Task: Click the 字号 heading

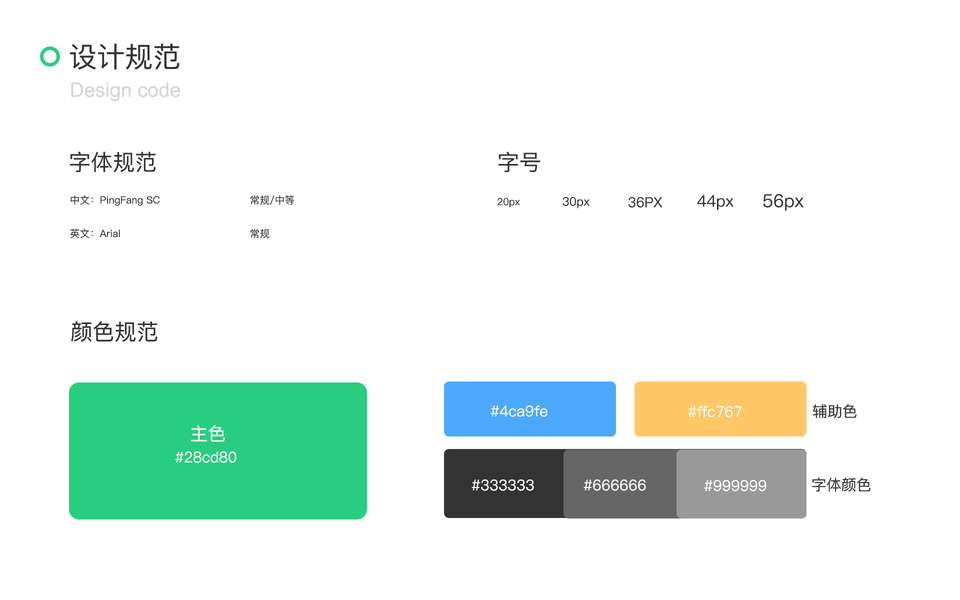Action: 519,162
